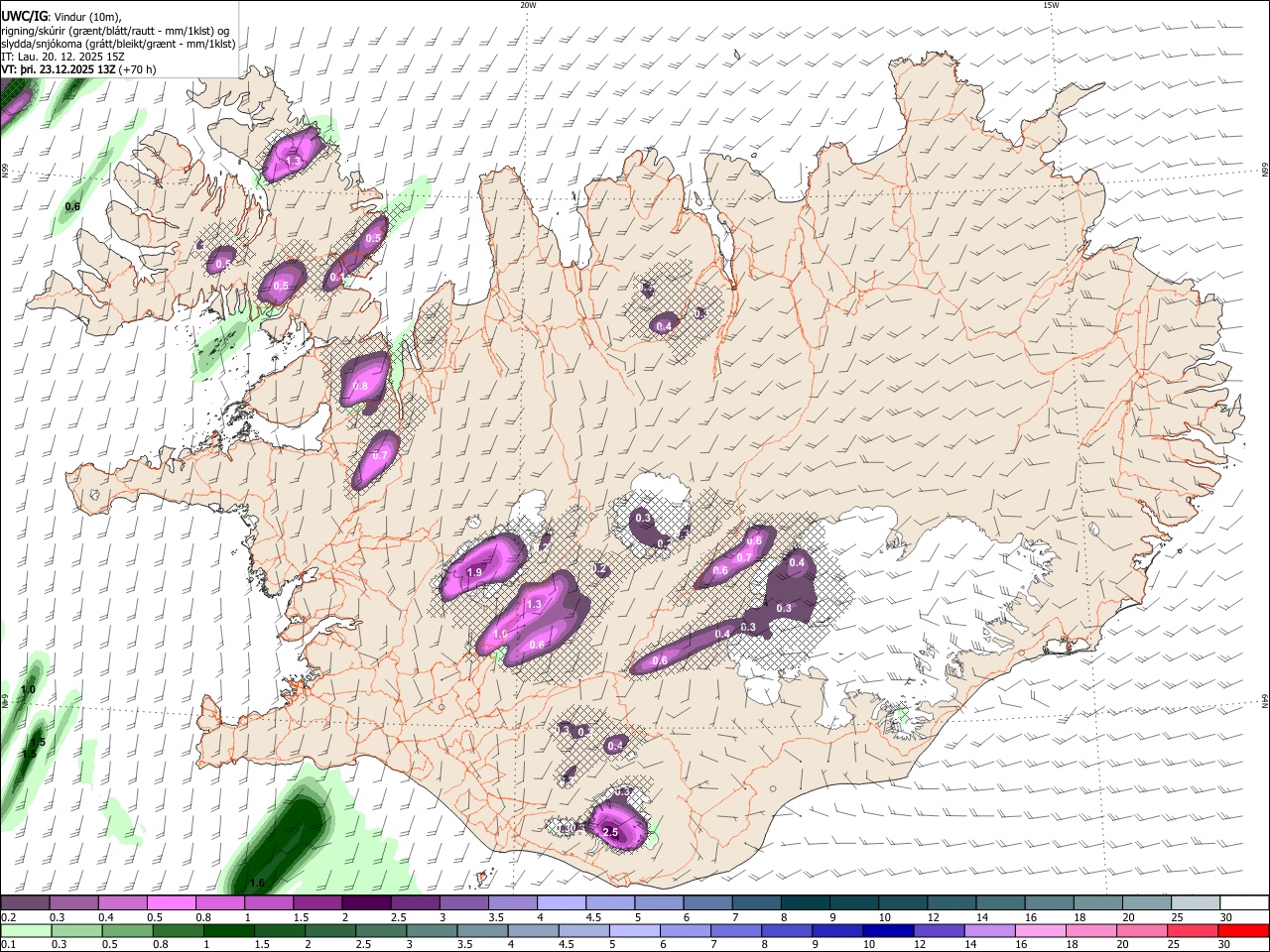Pick the upper legend swatch between 0.2 and 0.3
1270x952 pixels.
tap(25, 902)
